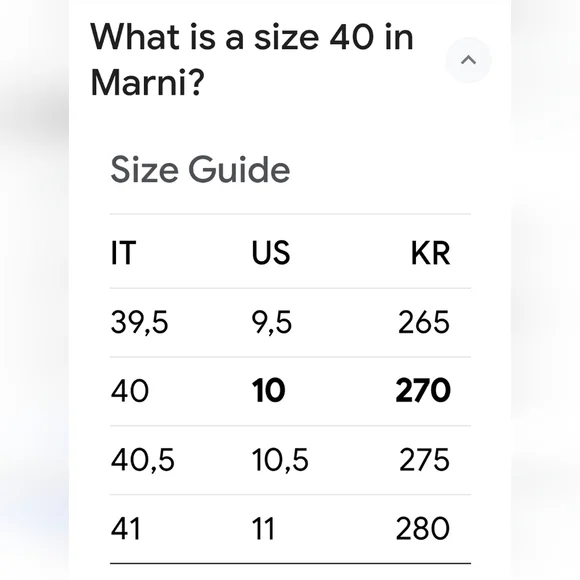Click the KR column header

(x=431, y=253)
